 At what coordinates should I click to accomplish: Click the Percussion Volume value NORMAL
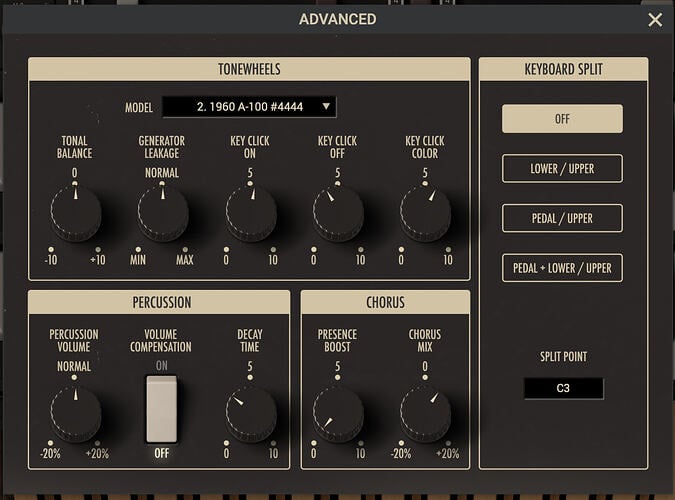(x=74, y=366)
